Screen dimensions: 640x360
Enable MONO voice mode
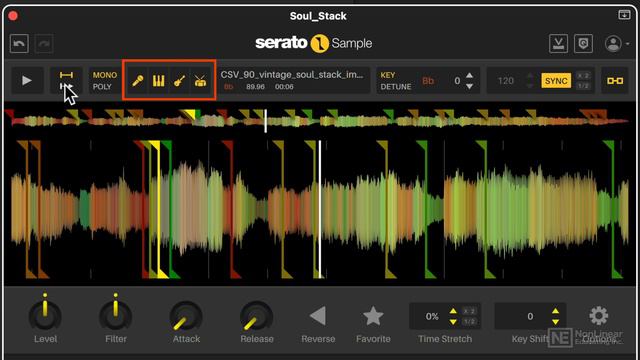104,75
